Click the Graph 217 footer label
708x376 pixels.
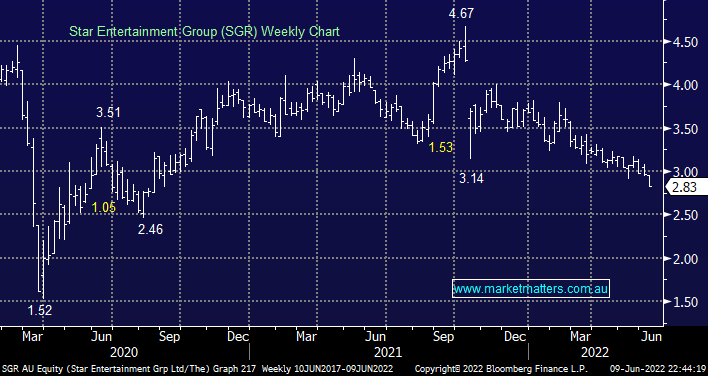(234, 368)
